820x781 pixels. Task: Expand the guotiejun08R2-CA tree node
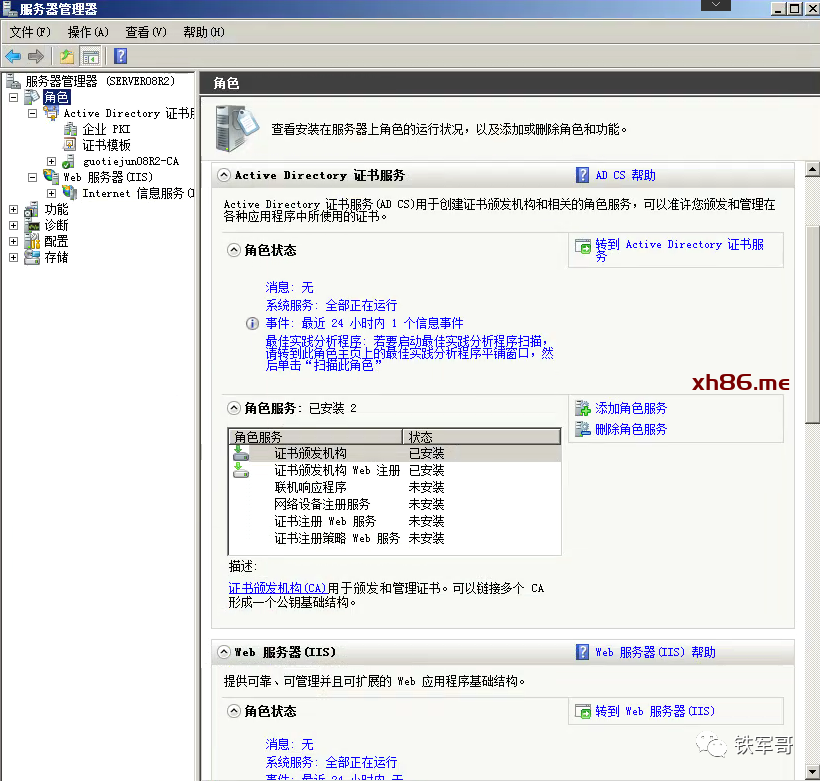click(x=51, y=161)
